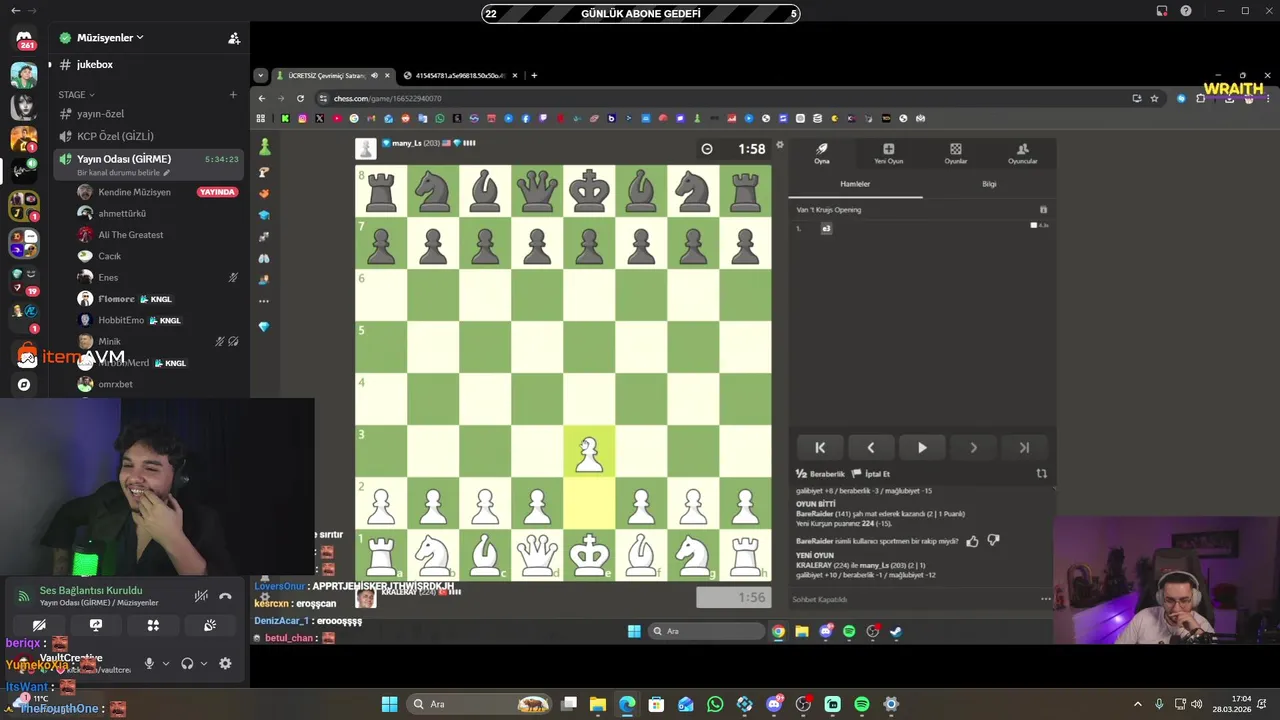Click the Windows Start button on bottom taskbar
Image resolution: width=1280 pixels, height=720 pixels.
(x=389, y=704)
